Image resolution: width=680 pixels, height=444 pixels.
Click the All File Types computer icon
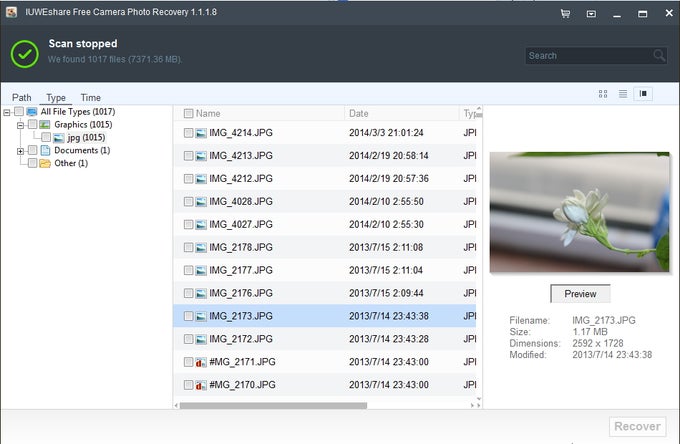32,112
